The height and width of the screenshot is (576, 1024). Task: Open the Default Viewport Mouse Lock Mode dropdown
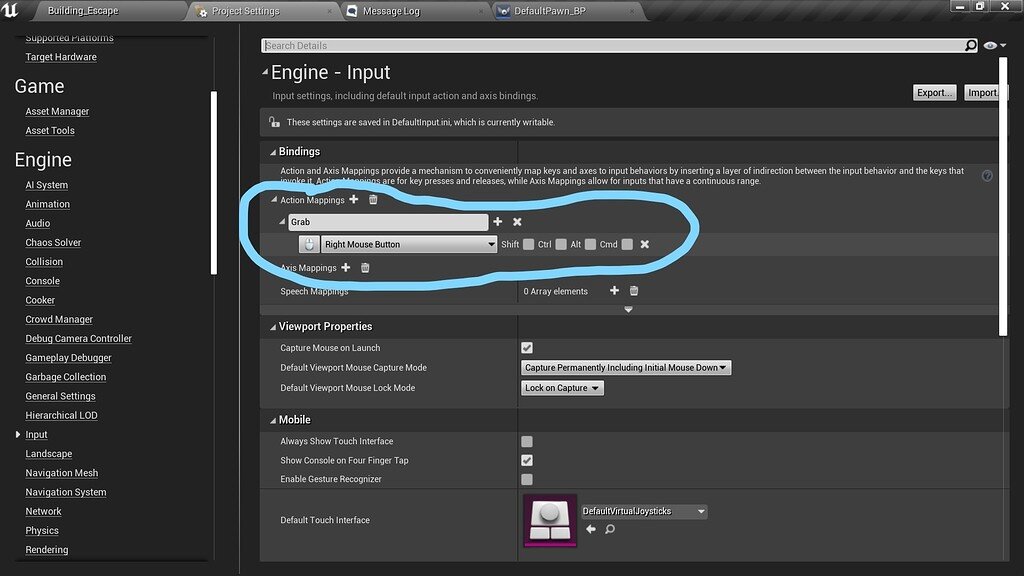[x=562, y=387]
